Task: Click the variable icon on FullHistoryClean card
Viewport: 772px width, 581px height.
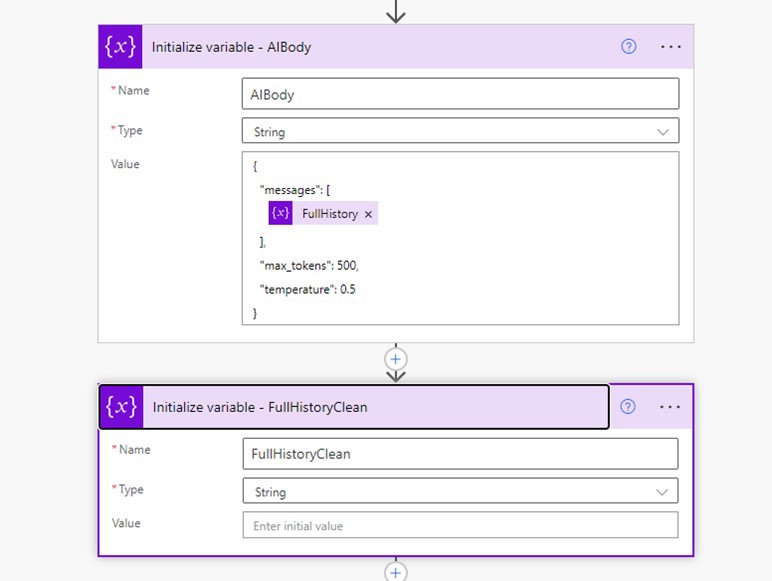Action: click(122, 407)
